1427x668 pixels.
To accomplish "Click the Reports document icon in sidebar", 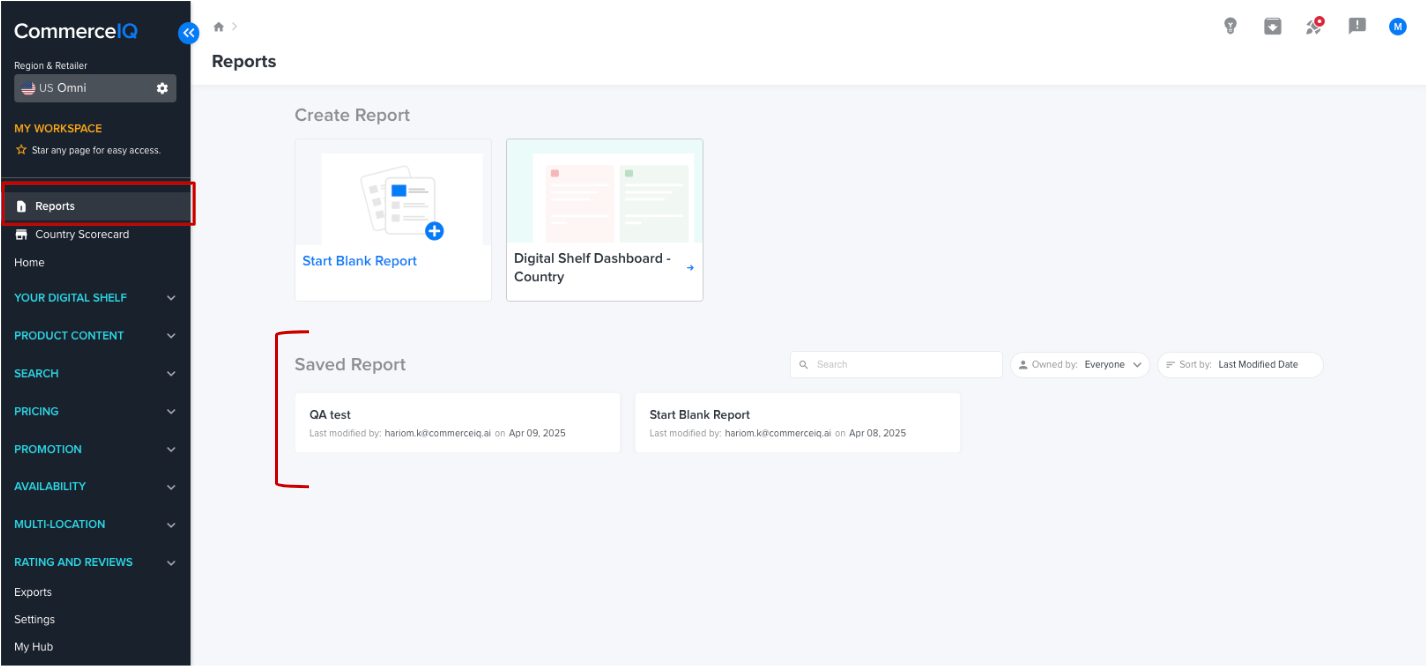I will click(x=22, y=206).
